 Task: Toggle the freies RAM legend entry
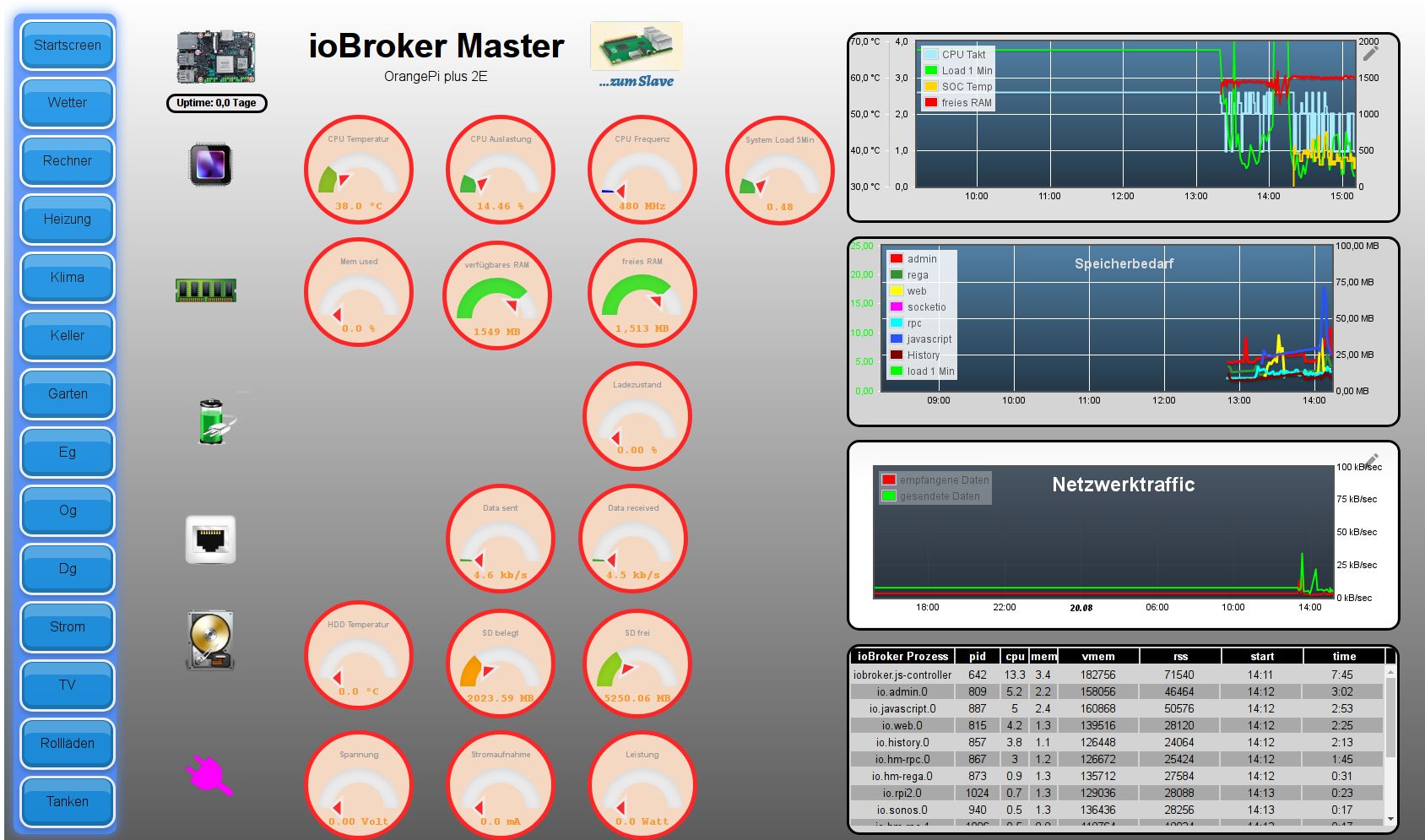(957, 103)
